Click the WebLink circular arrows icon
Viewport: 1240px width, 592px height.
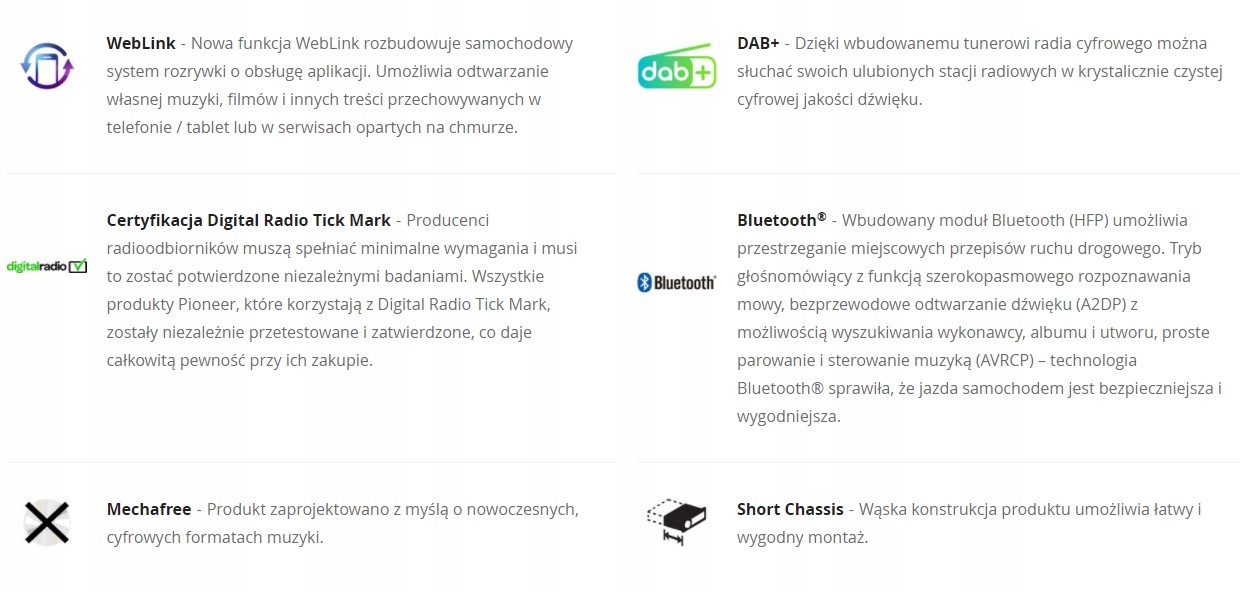coord(47,68)
